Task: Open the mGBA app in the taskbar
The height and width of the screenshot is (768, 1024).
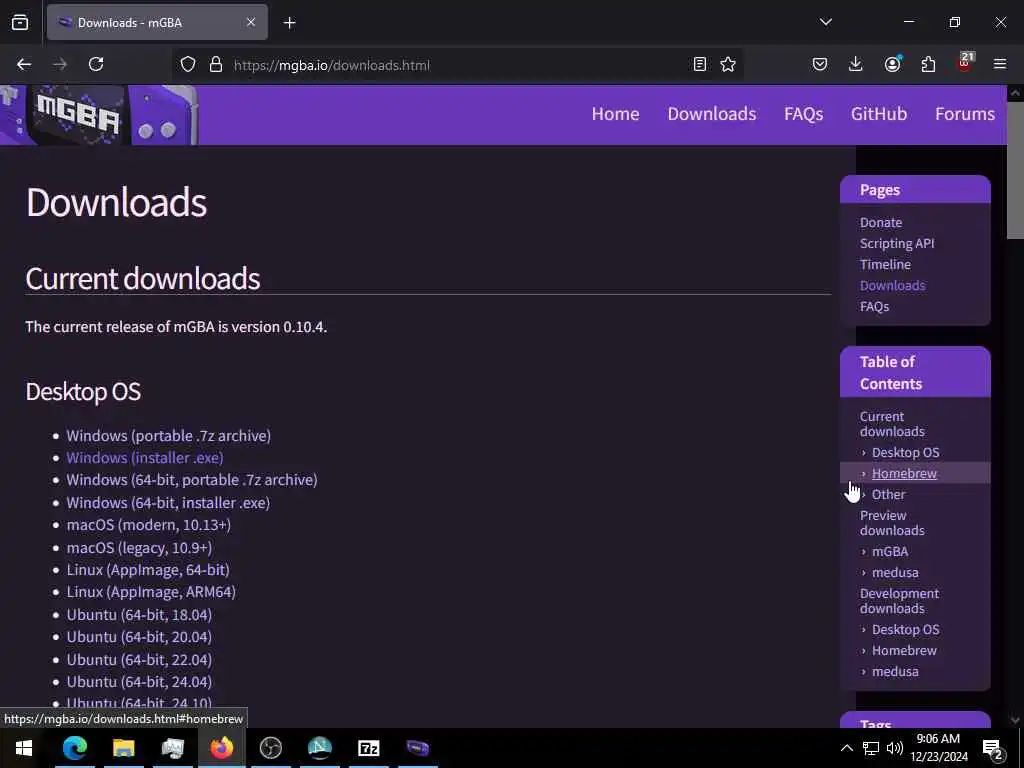Action: pos(417,748)
